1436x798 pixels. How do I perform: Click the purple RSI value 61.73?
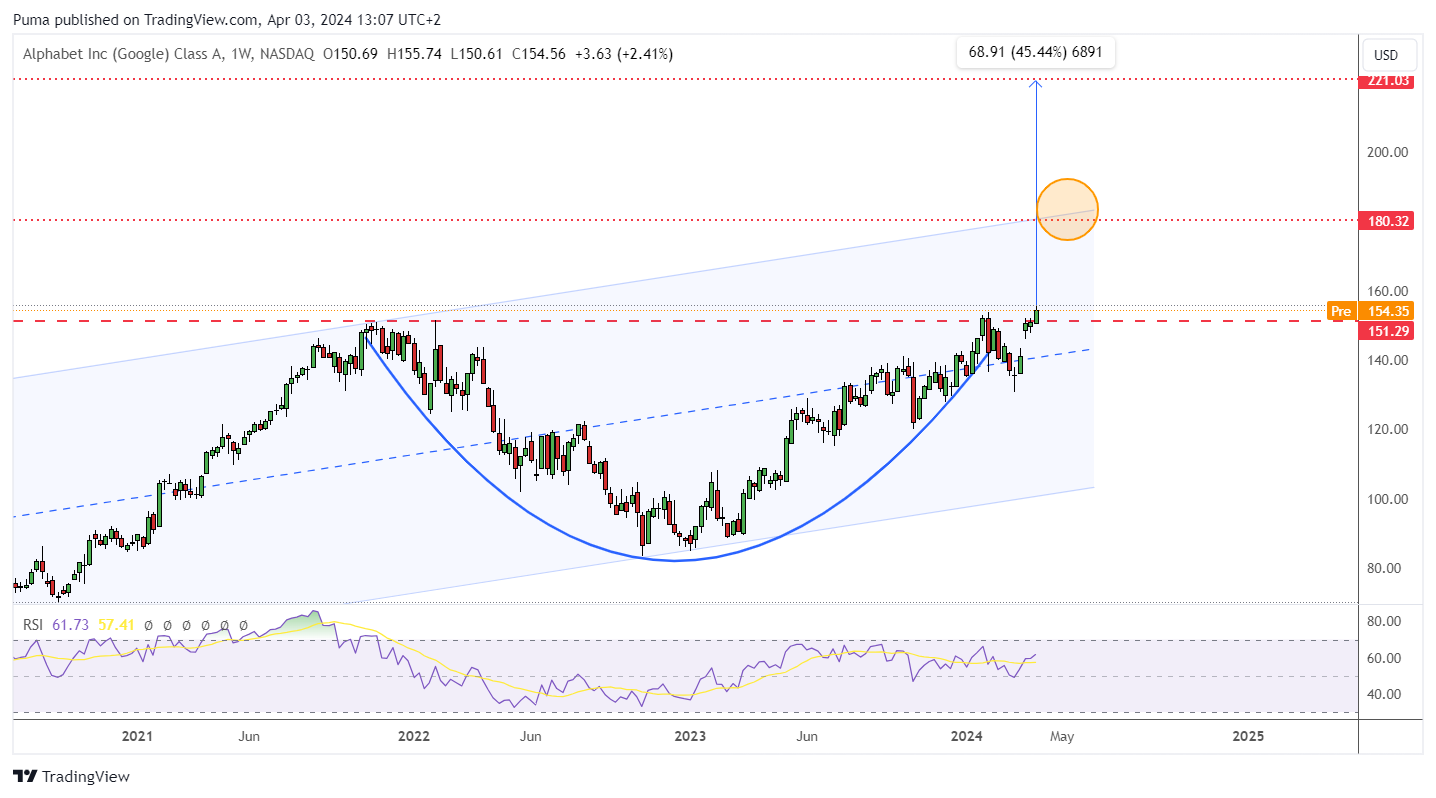point(70,625)
